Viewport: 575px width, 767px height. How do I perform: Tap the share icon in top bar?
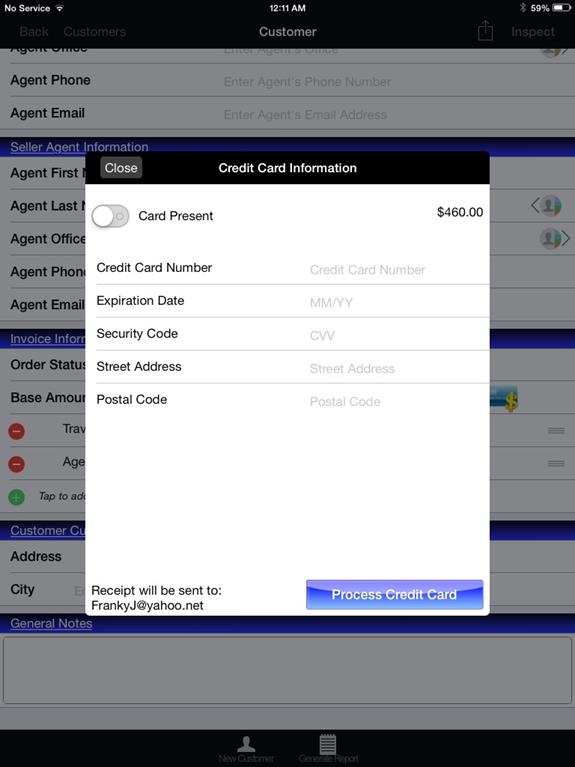coord(485,31)
